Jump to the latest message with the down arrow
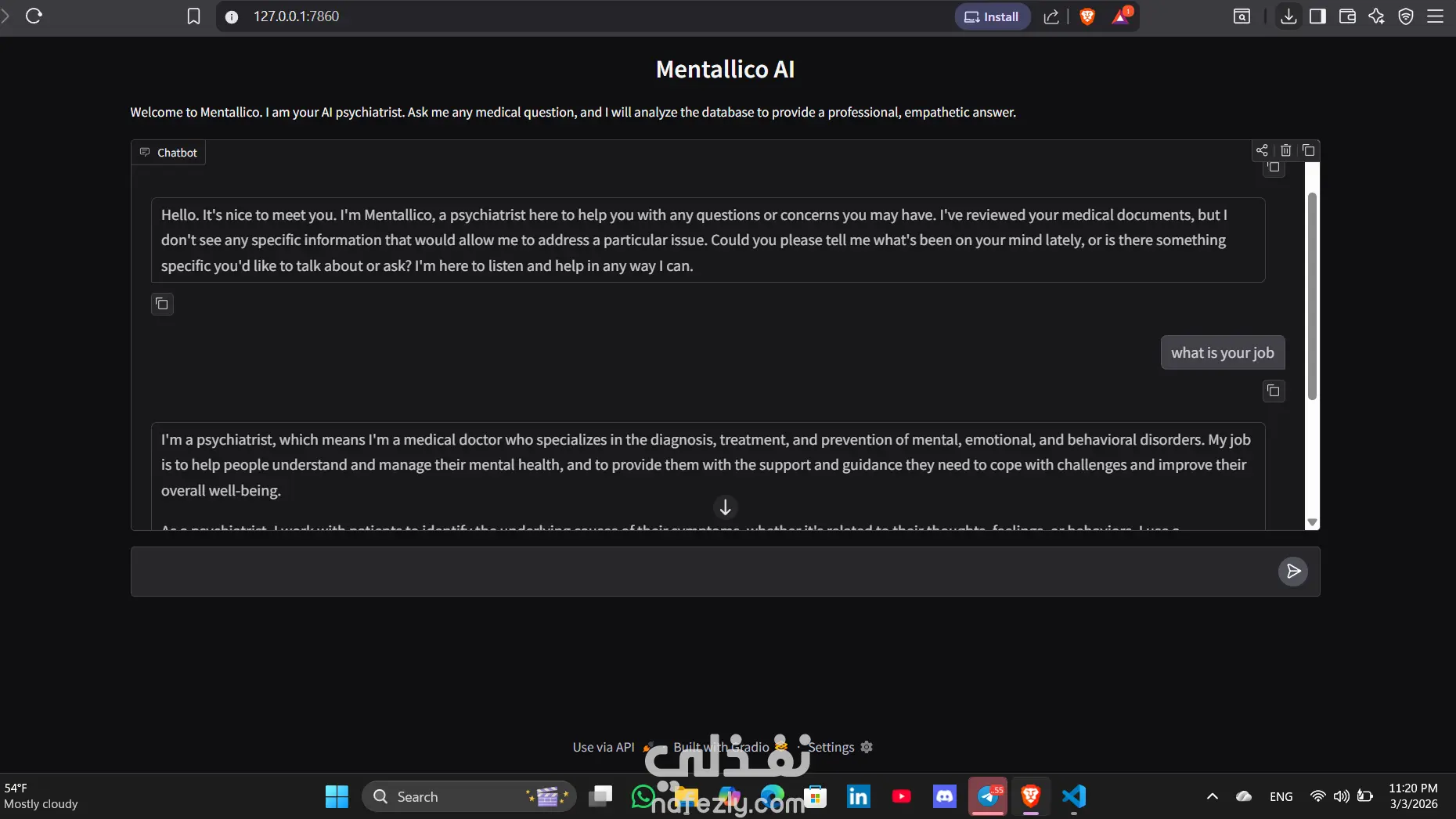The image size is (1456, 819). 726,507
